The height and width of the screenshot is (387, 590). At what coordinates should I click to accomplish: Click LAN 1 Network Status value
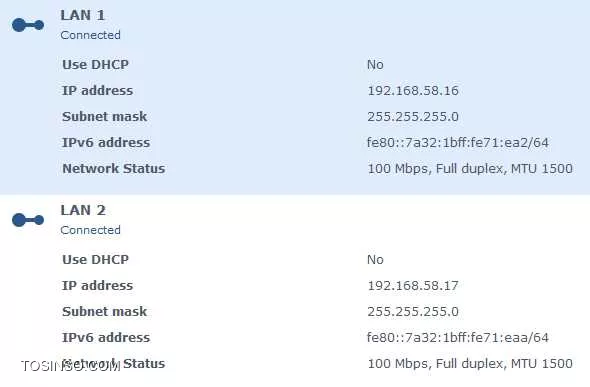(x=470, y=168)
